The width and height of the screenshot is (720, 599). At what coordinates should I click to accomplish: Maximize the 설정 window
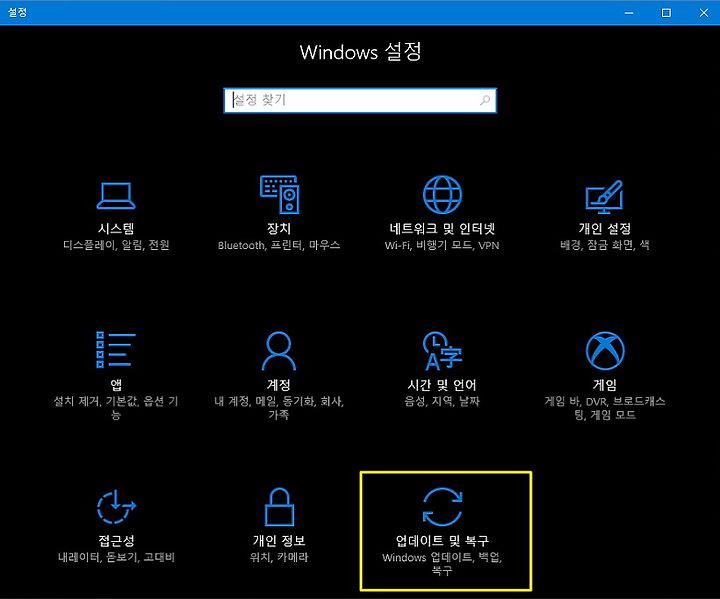[x=666, y=13]
